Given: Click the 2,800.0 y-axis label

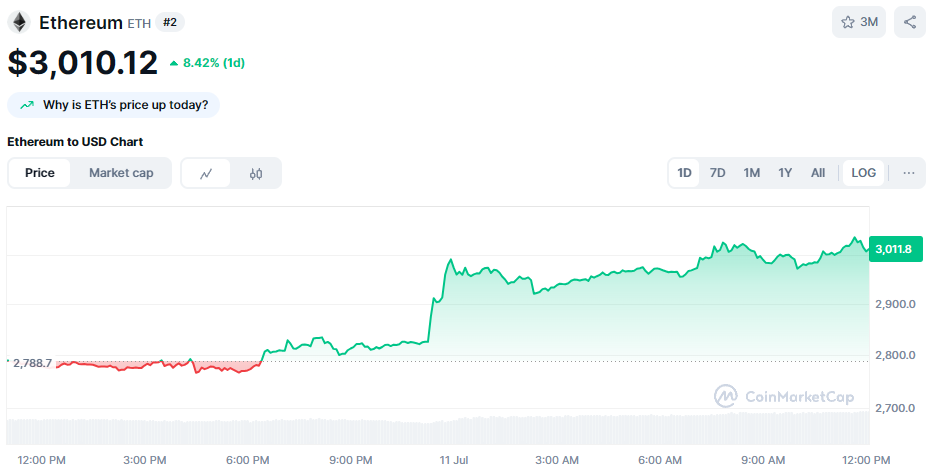Looking at the screenshot, I should 895,356.
